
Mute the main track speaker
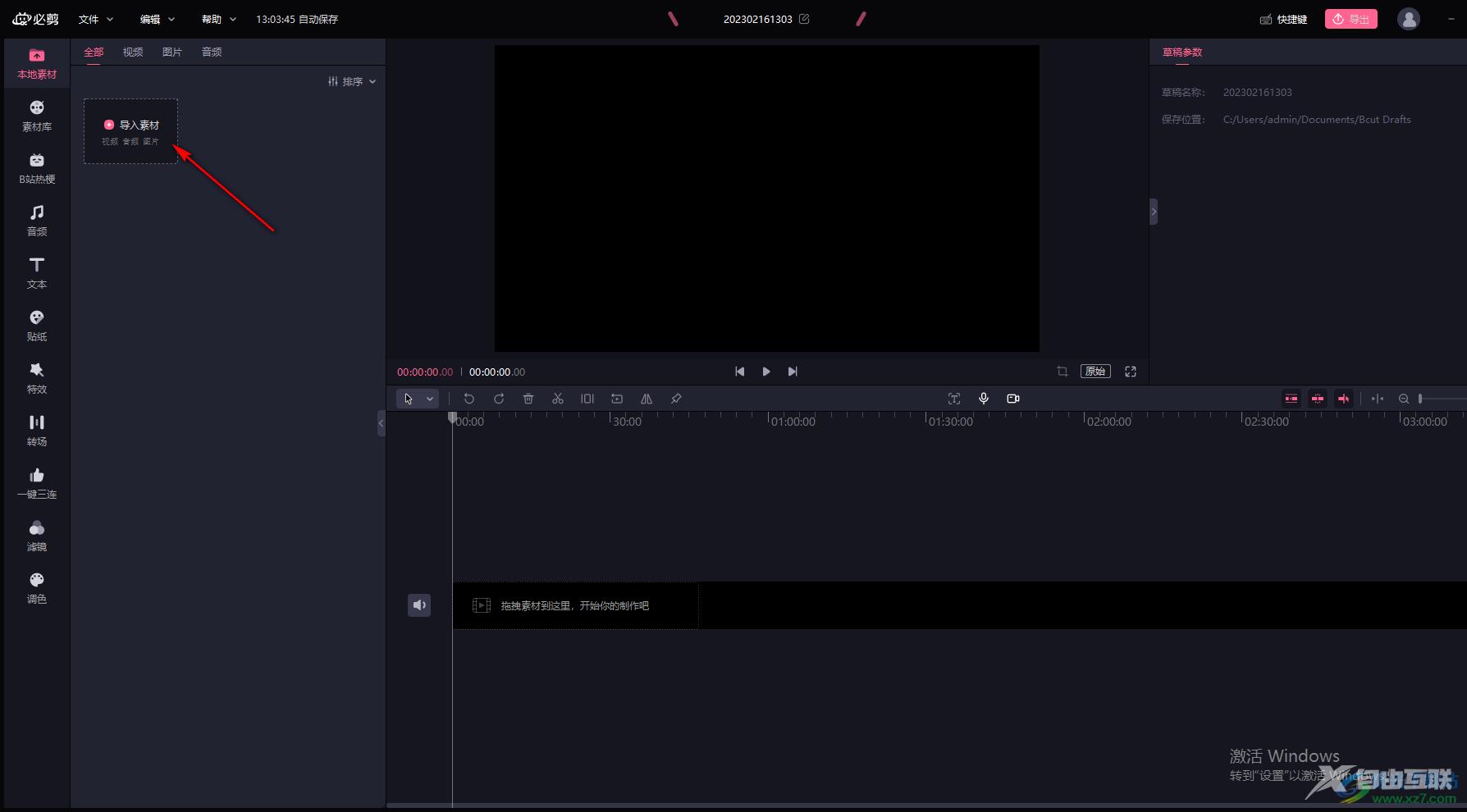[419, 605]
